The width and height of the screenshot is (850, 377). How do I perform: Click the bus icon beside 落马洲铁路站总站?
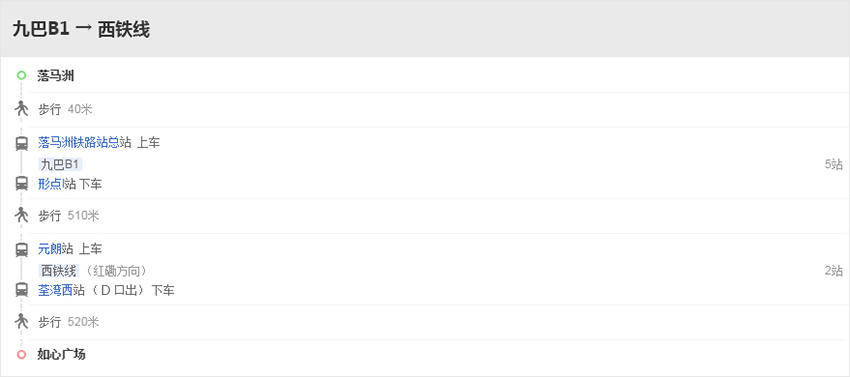tap(22, 144)
